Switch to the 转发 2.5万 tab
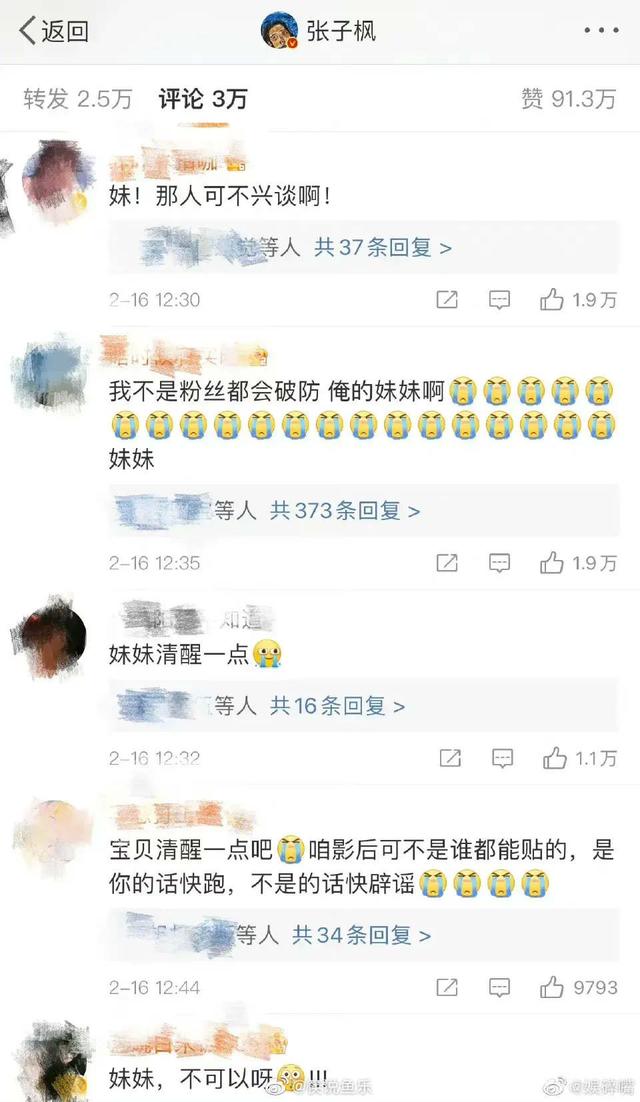Viewport: 640px width, 1102px height. [x=77, y=98]
